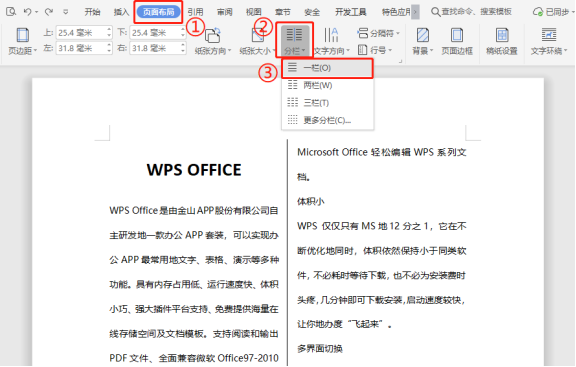Open the 页边距 margins button
This screenshot has height=367, width=576.
pos(22,41)
